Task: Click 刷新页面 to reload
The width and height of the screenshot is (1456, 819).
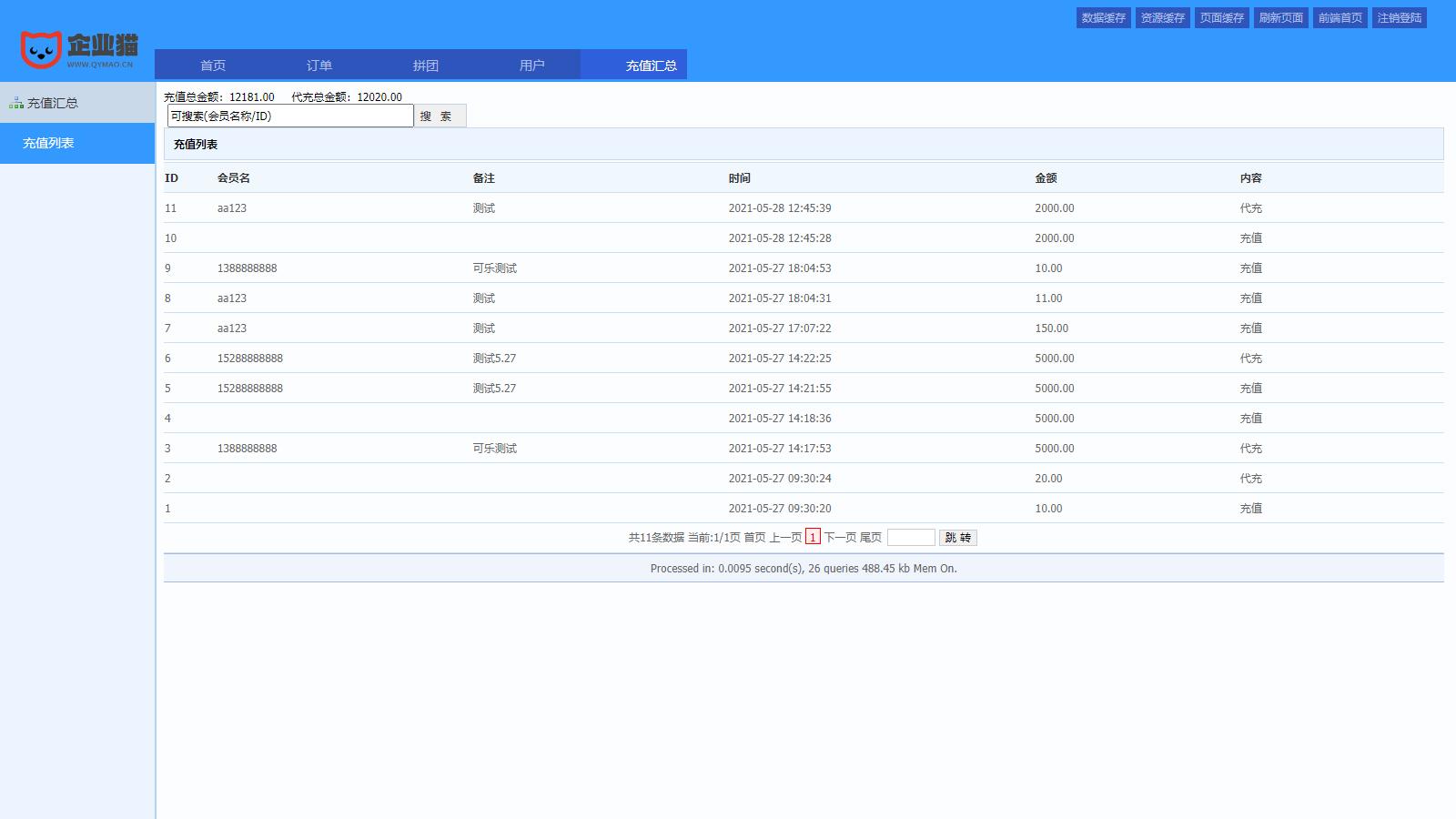Action: 1280,18
